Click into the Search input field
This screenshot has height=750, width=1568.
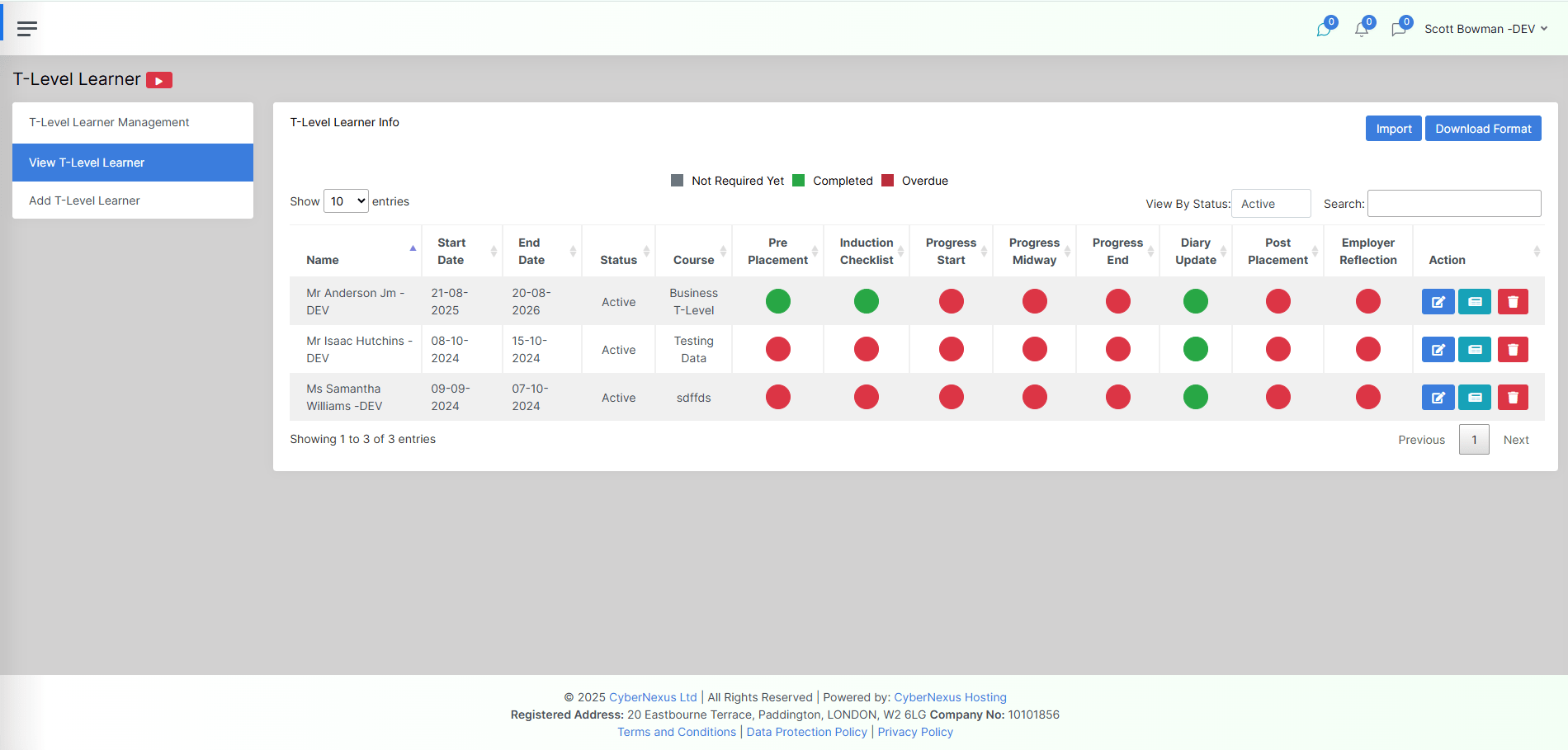click(x=1453, y=204)
